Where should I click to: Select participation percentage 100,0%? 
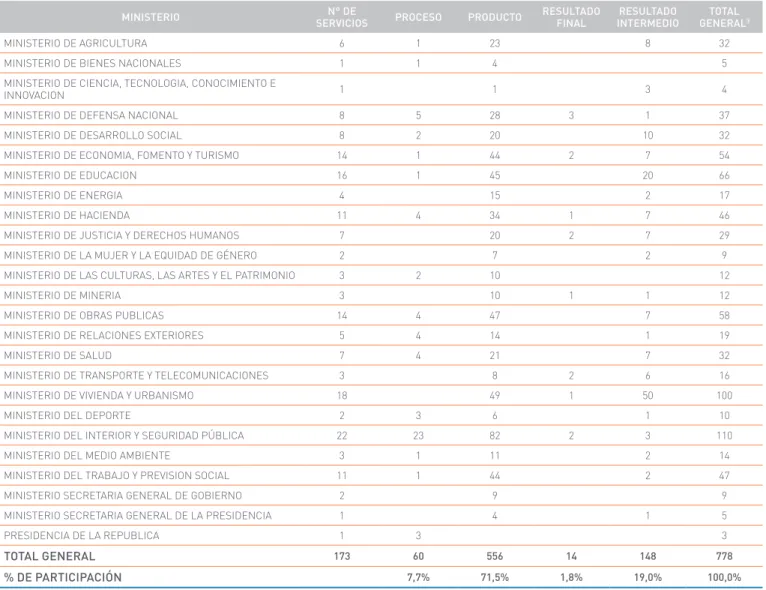(724, 577)
